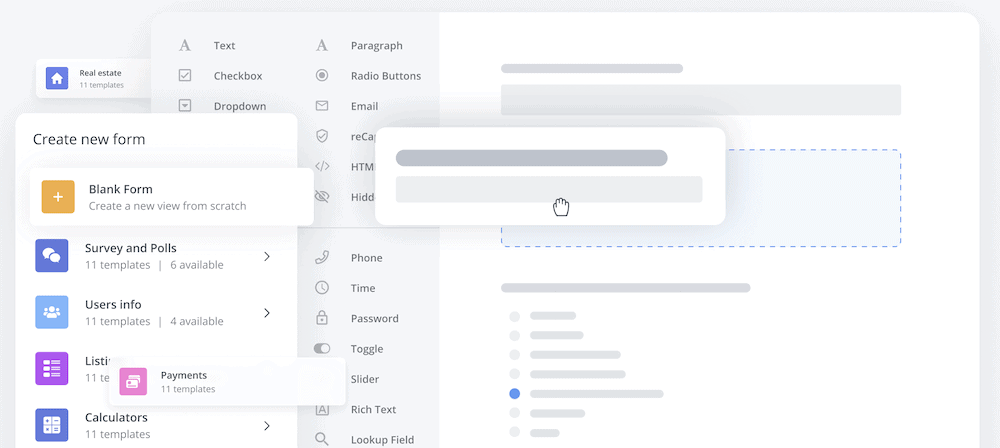This screenshot has height=448, width=1000.
Task: Click the Real estate house icon
Action: [x=57, y=78]
